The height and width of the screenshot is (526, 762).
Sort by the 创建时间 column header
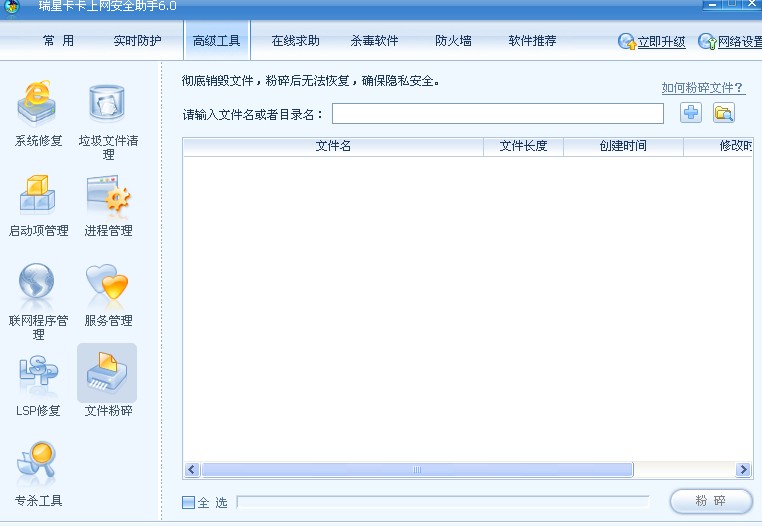tap(623, 146)
